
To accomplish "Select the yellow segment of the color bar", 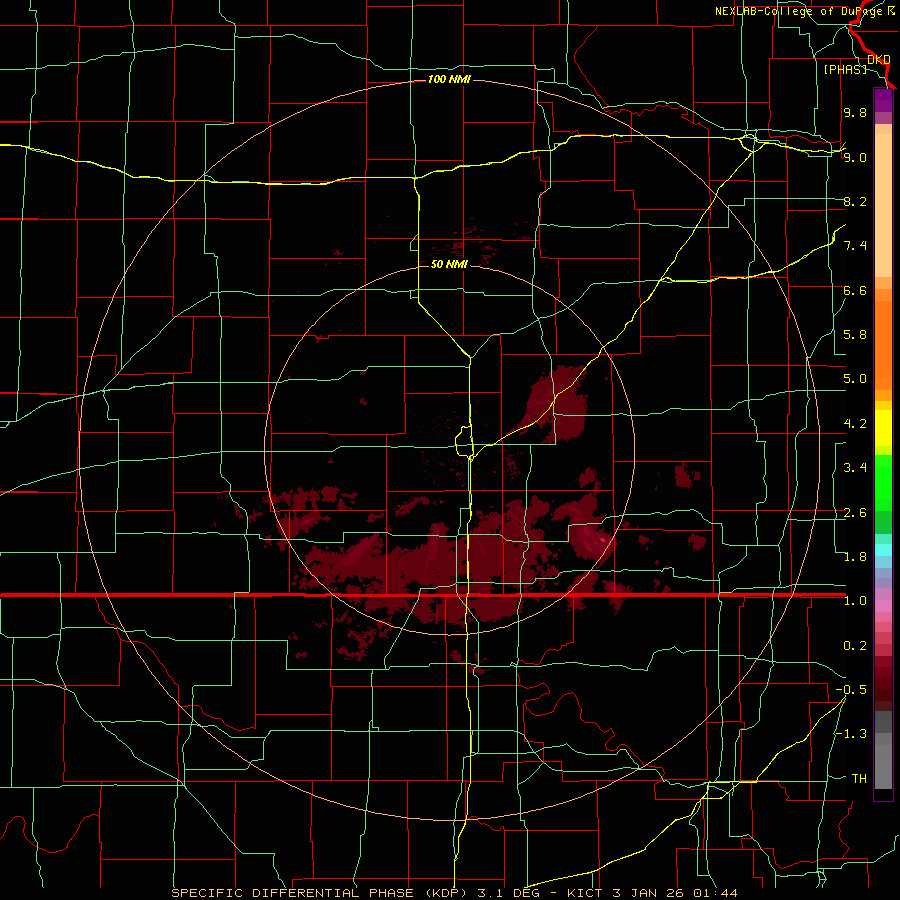I will point(883,428).
